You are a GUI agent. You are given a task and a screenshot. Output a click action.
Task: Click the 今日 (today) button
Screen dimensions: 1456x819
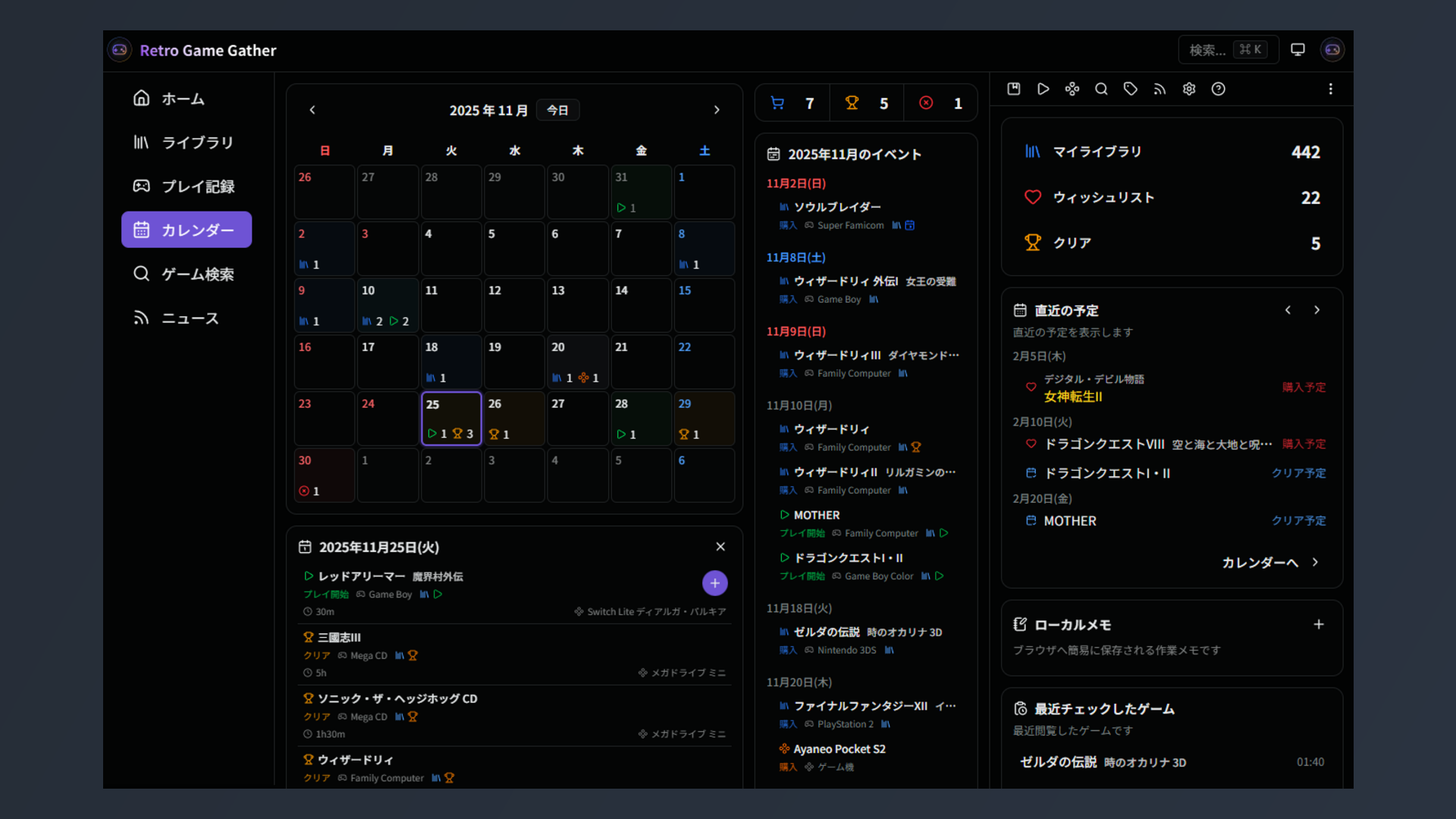[x=558, y=109]
